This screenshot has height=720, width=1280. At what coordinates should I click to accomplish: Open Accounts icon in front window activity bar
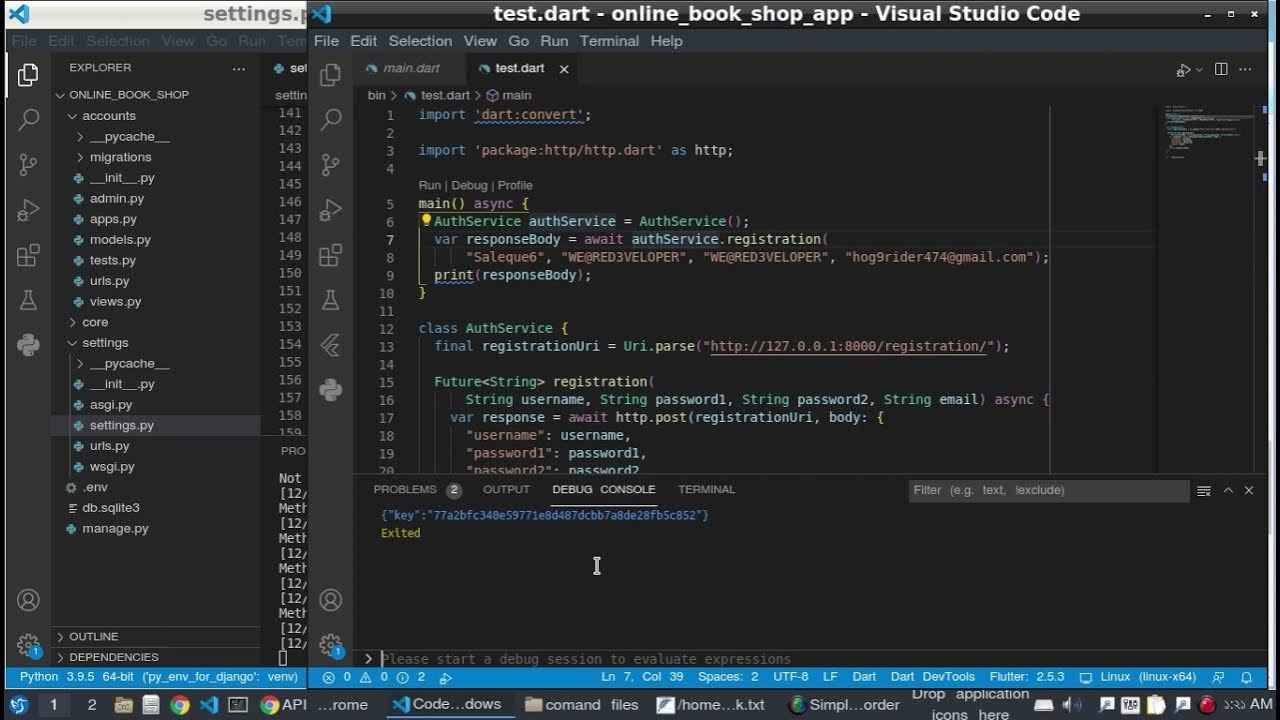(330, 600)
